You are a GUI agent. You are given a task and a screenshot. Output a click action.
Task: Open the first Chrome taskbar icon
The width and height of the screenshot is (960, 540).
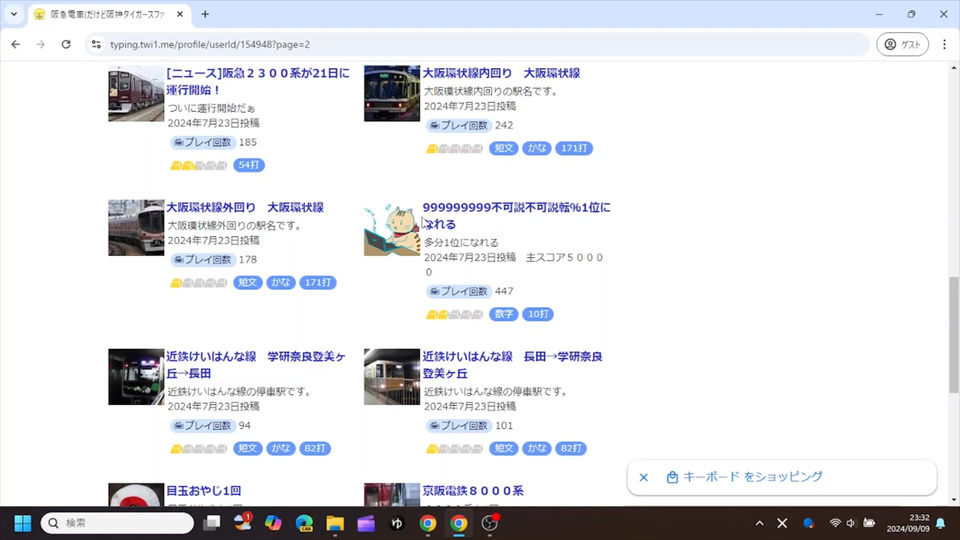coord(428,523)
